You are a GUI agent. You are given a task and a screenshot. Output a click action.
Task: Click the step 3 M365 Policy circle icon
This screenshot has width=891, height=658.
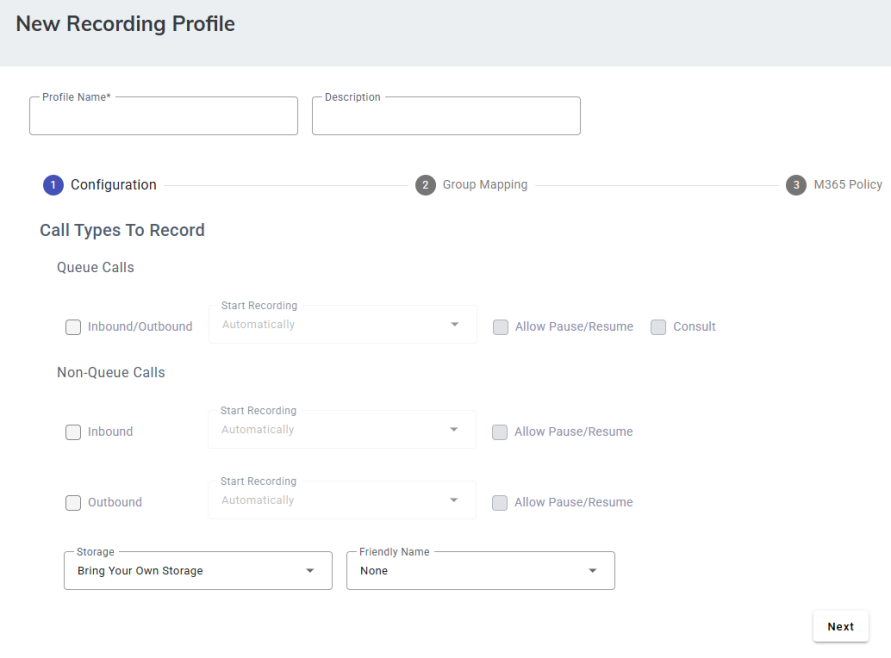coord(796,185)
